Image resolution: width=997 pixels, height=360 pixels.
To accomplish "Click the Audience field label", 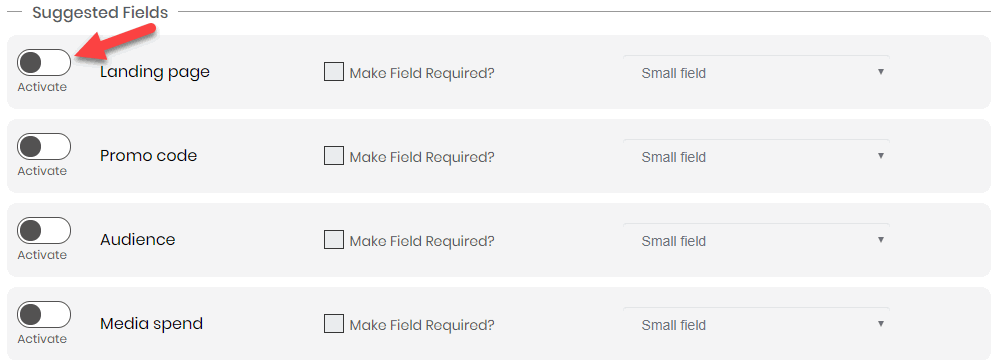I will pos(137,240).
